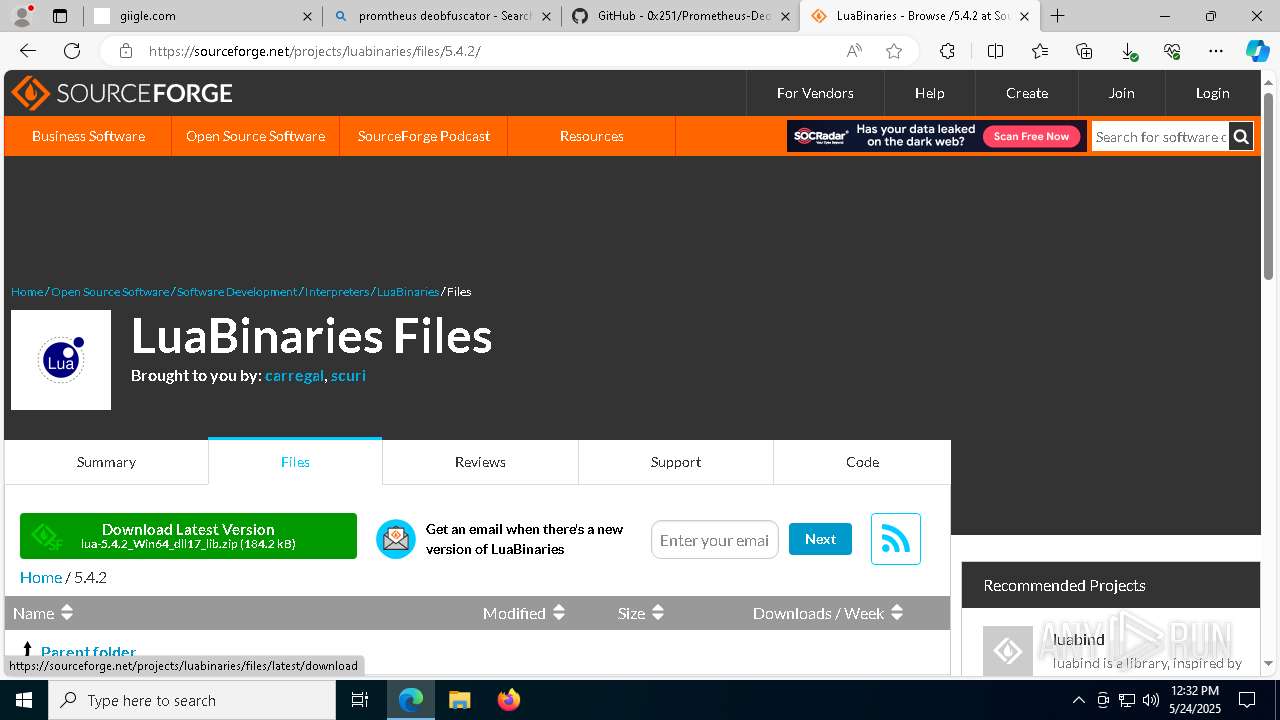Open the notification center icon

[x=1247, y=700]
